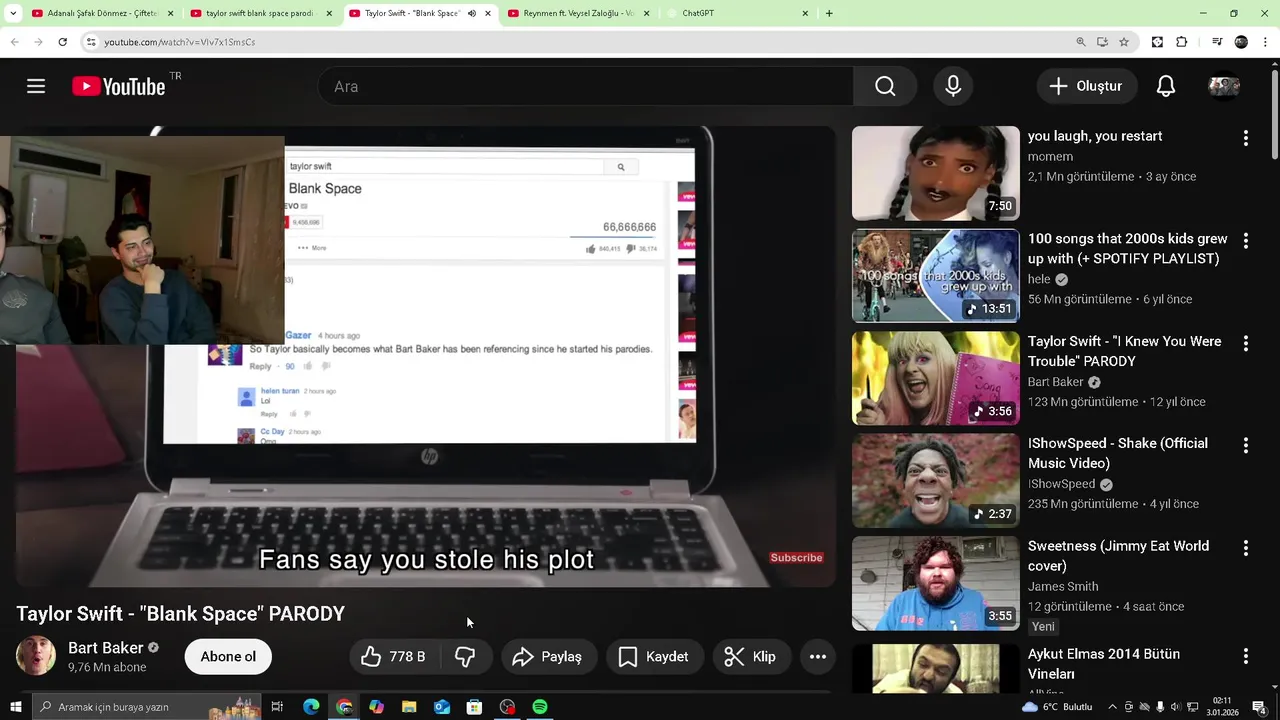Open the browser tab search dropdown
The image size is (1280, 720).
[x=13, y=13]
